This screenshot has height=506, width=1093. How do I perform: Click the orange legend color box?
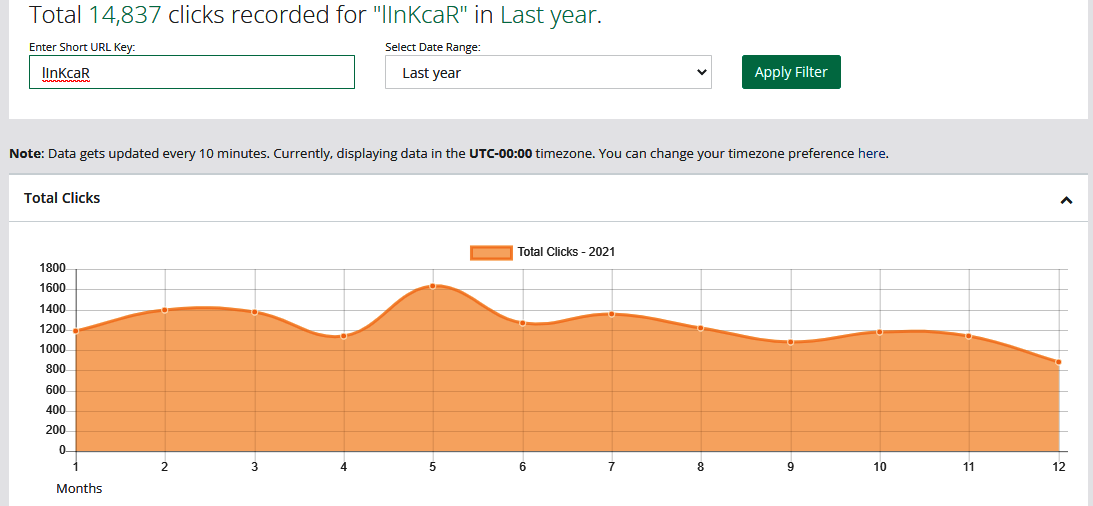(x=491, y=252)
